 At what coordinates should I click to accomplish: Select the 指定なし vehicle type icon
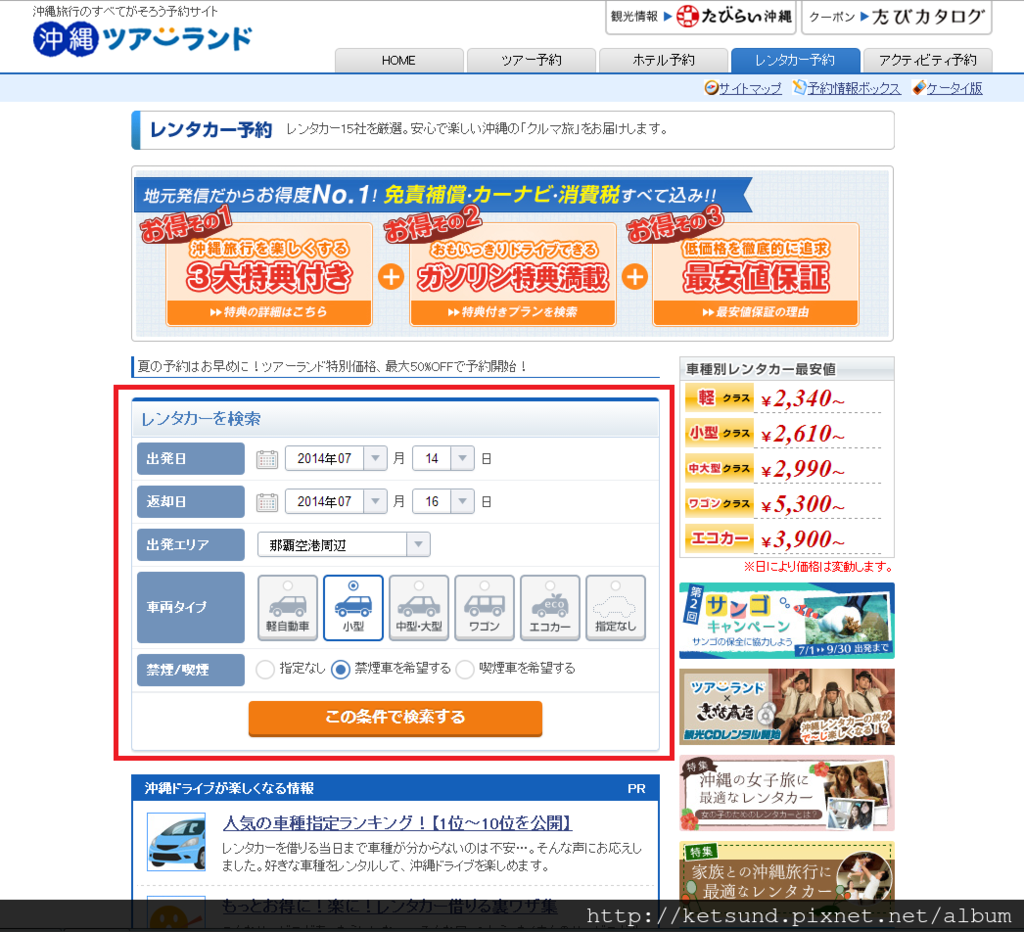click(x=614, y=608)
